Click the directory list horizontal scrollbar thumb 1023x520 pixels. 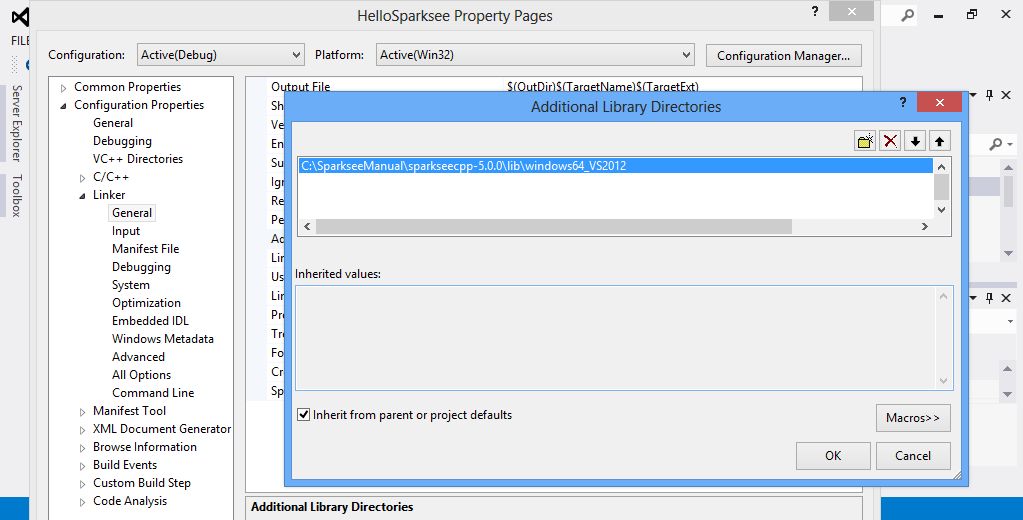[553, 226]
